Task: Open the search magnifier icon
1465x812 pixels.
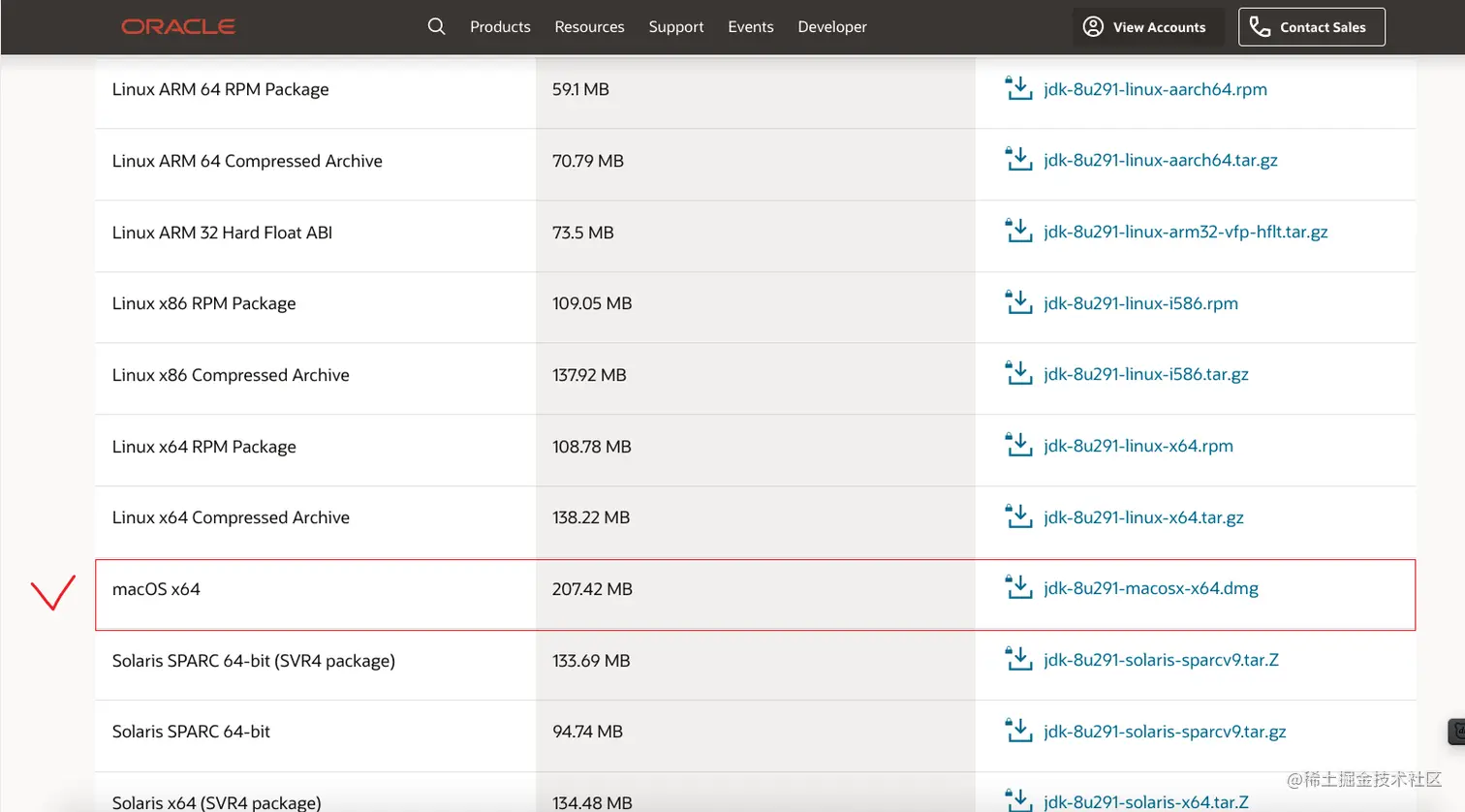Action: click(437, 26)
